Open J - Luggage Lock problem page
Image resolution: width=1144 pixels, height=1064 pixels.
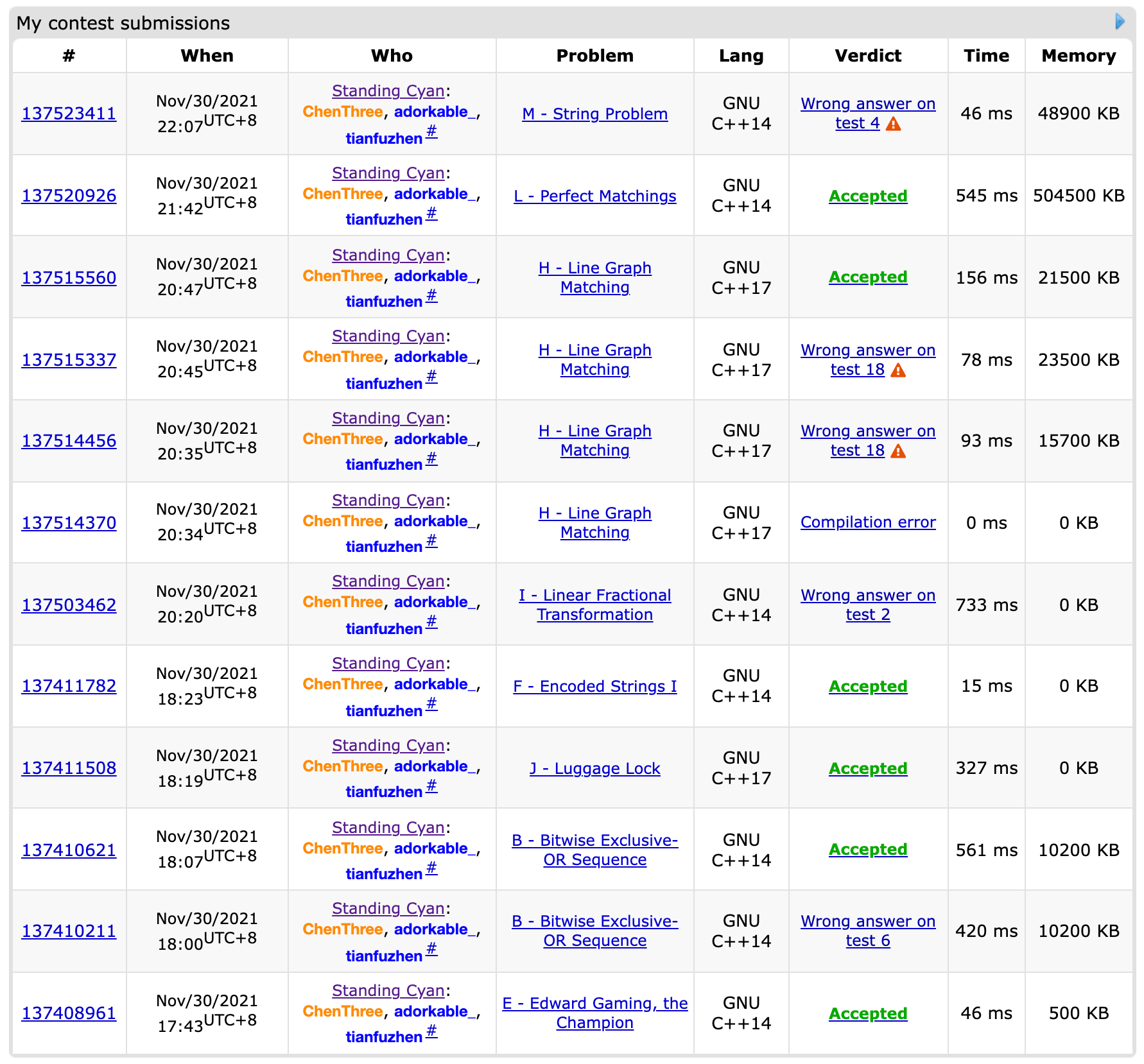pyautogui.click(x=594, y=768)
